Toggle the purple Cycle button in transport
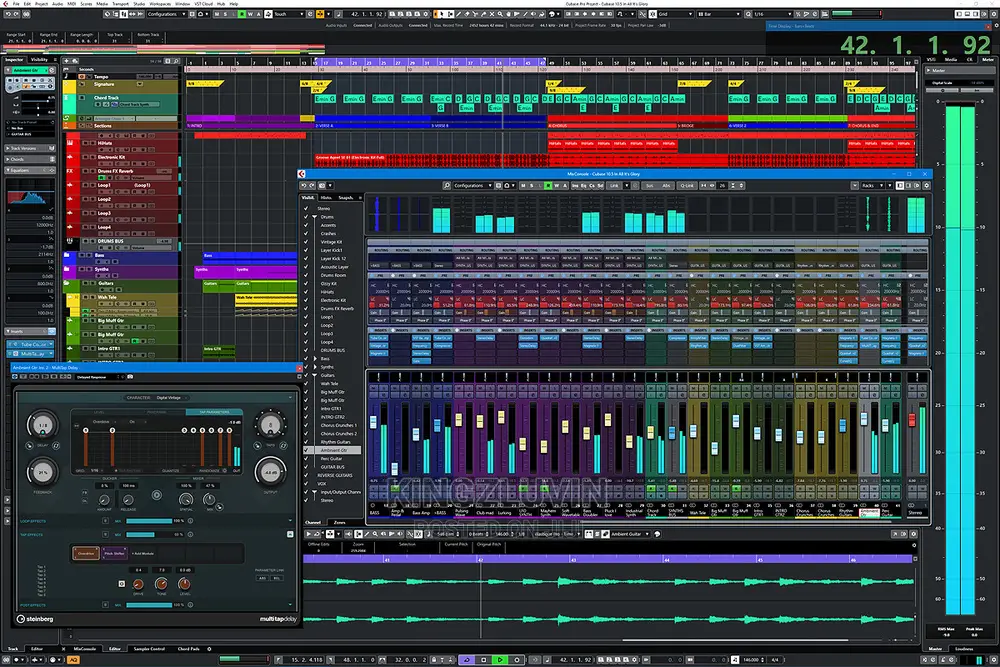 click(467, 660)
